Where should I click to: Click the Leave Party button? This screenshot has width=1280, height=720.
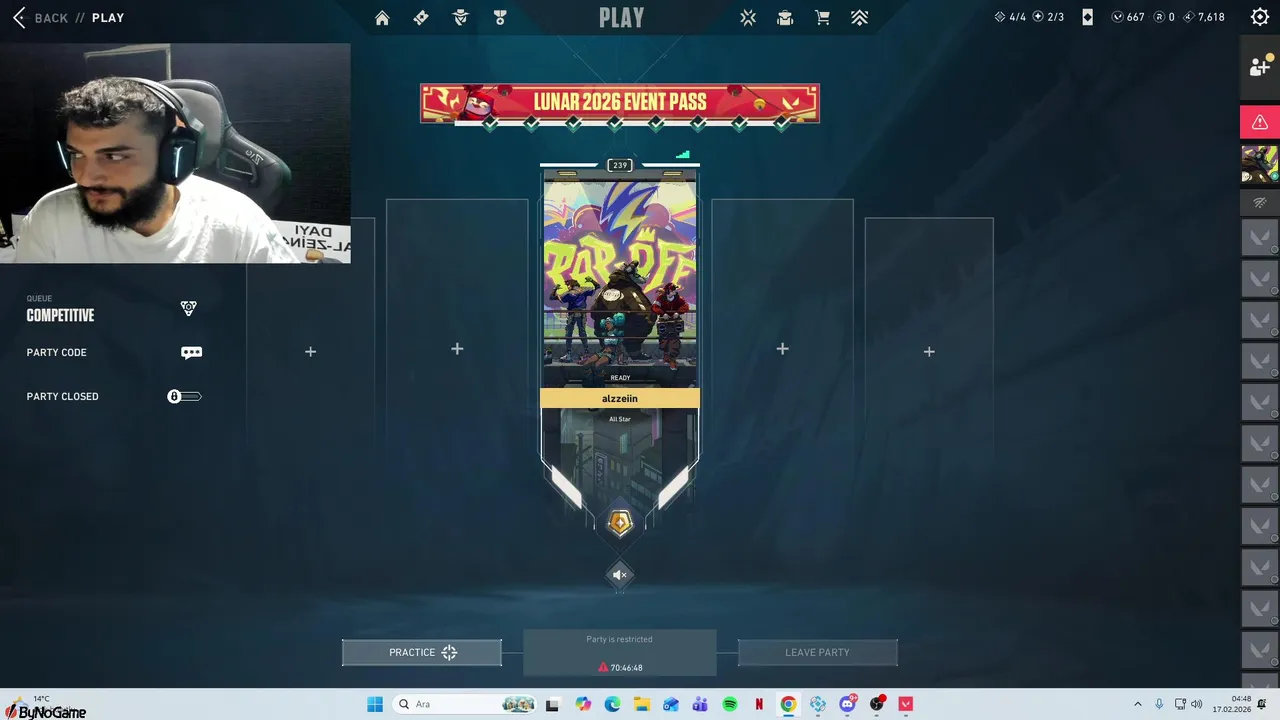817,652
